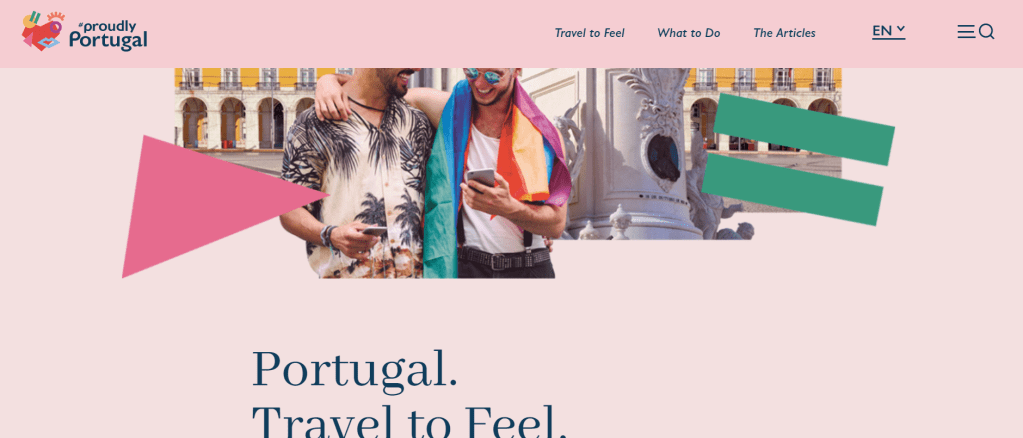
Task: Open the EN language dropdown
Action: click(889, 31)
